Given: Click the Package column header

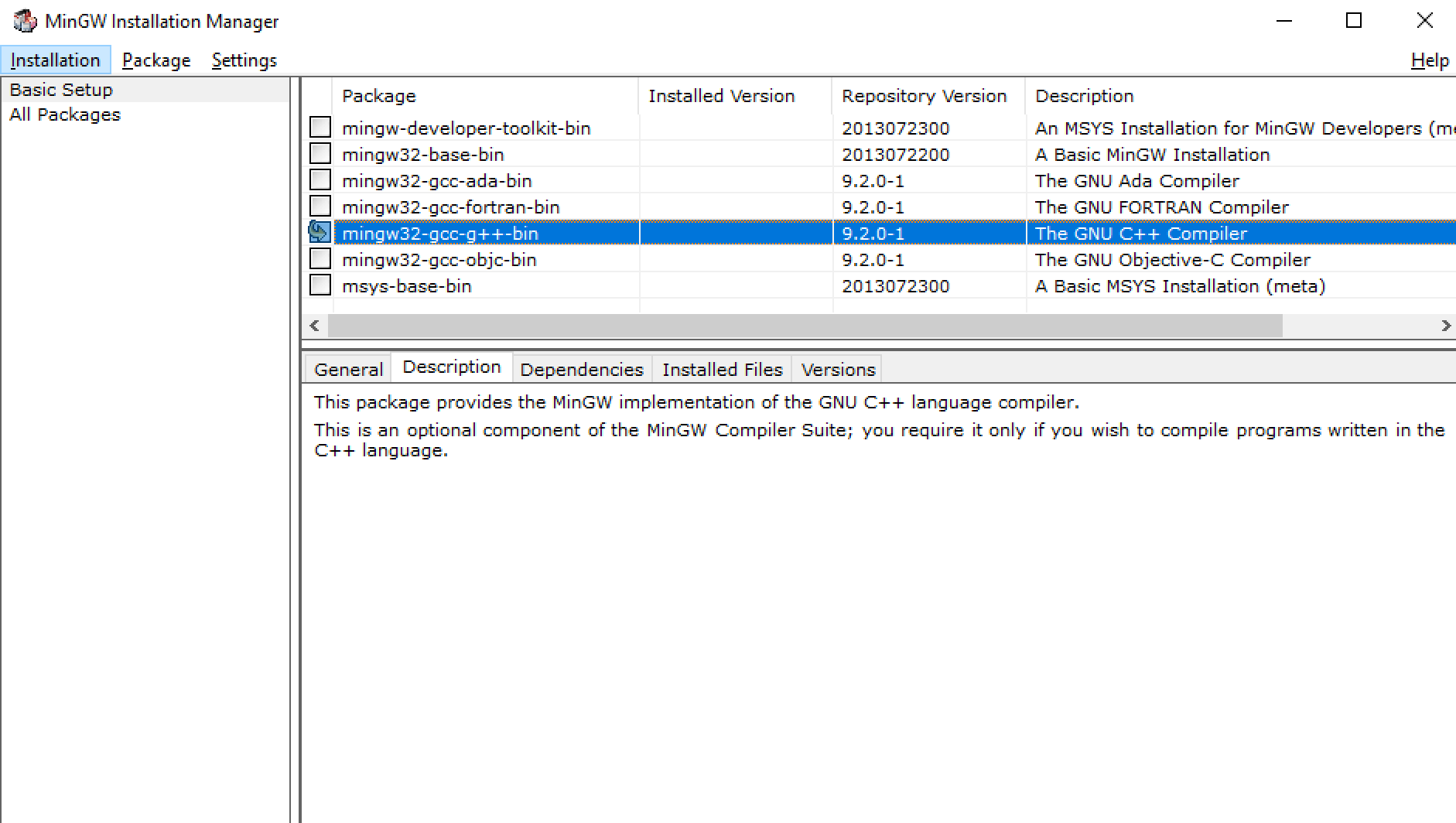Looking at the screenshot, I should (x=485, y=96).
